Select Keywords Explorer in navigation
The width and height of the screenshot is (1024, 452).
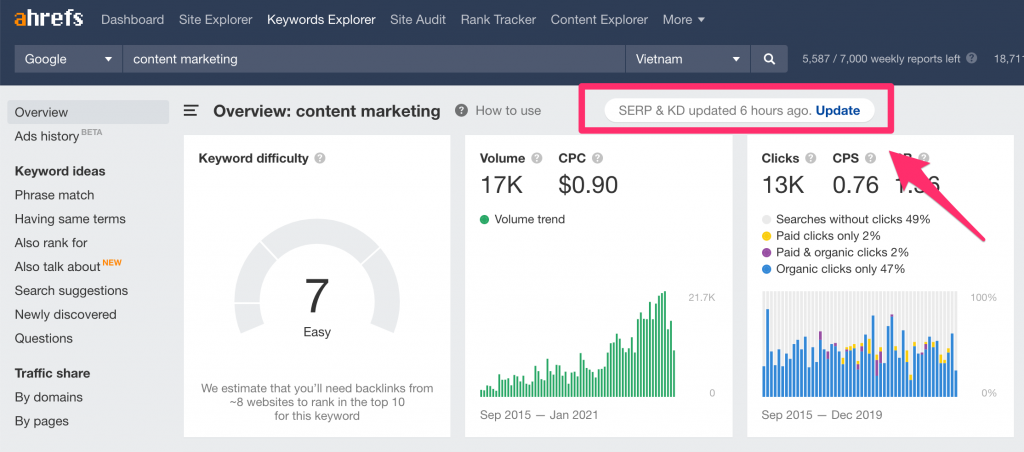[321, 20]
